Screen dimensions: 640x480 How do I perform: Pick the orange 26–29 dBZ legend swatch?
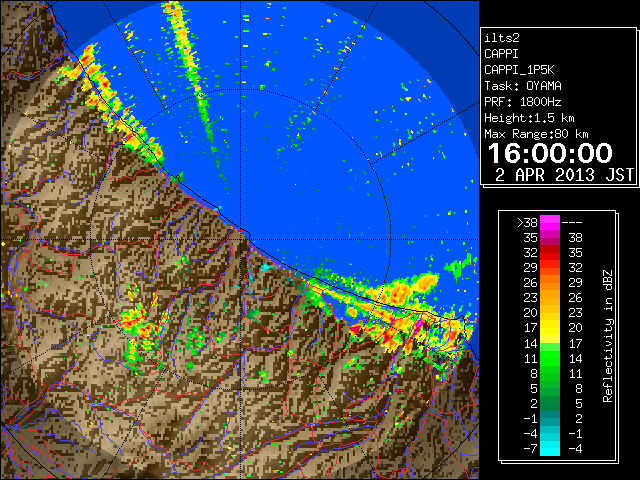(550, 283)
